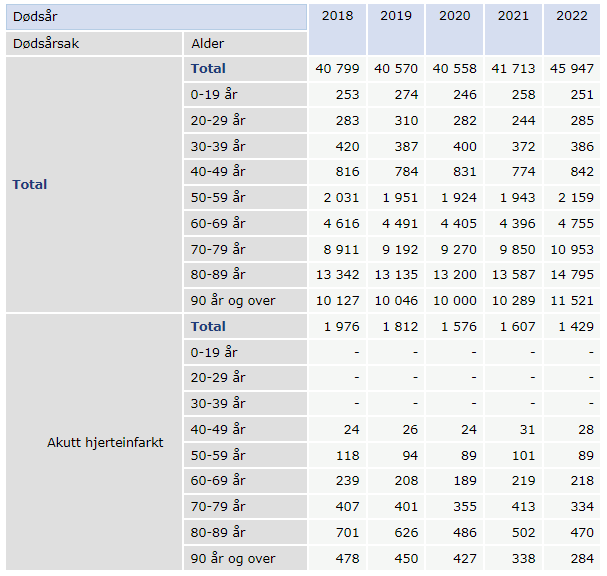Click value 284 in Akutt hjerteinfarkt 90 år og over

pyautogui.click(x=582, y=558)
